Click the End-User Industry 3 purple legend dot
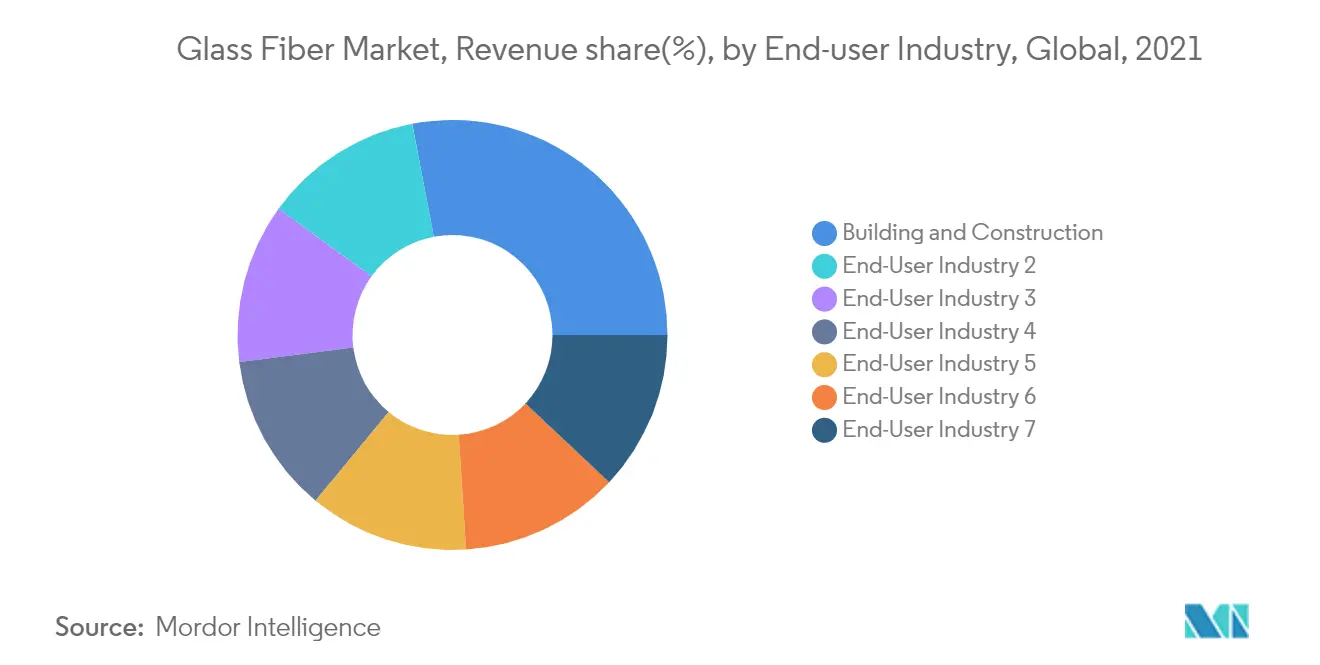This screenshot has width=1320, height=665. coord(825,299)
